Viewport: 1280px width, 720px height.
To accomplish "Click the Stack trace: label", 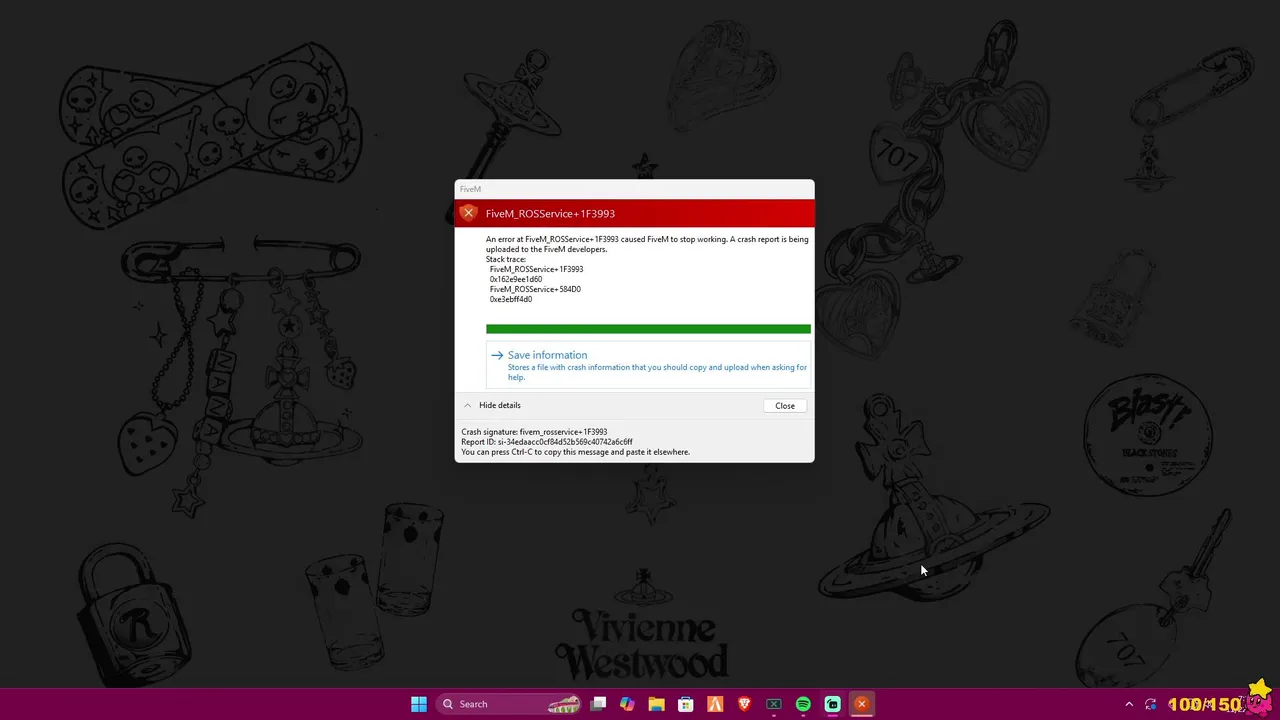I will tap(506, 259).
